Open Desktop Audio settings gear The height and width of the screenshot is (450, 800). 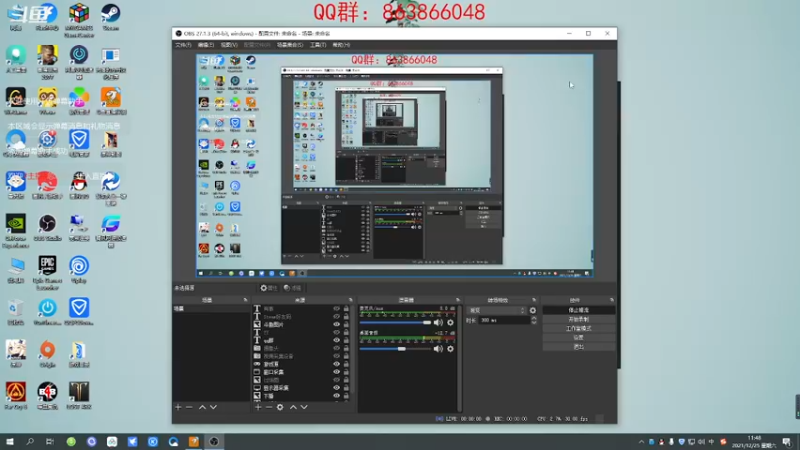tap(451, 349)
